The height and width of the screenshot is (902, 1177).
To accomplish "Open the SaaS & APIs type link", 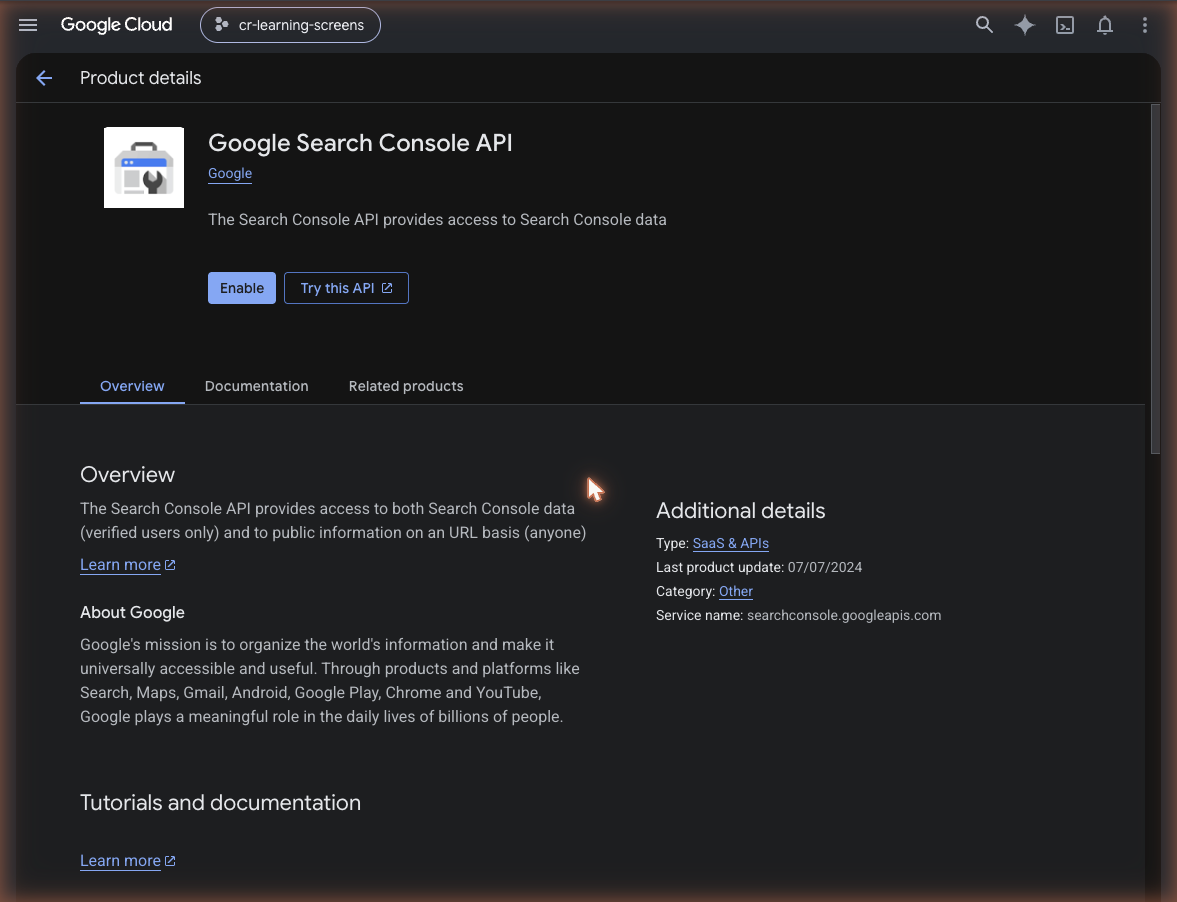I will tap(730, 543).
